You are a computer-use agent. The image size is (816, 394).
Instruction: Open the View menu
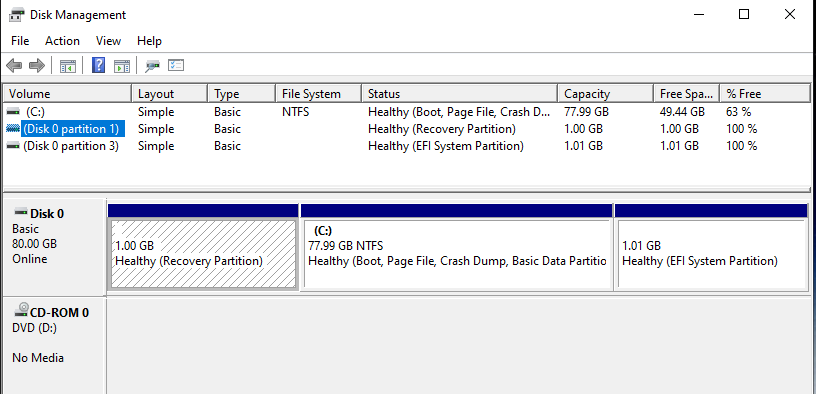click(x=108, y=41)
